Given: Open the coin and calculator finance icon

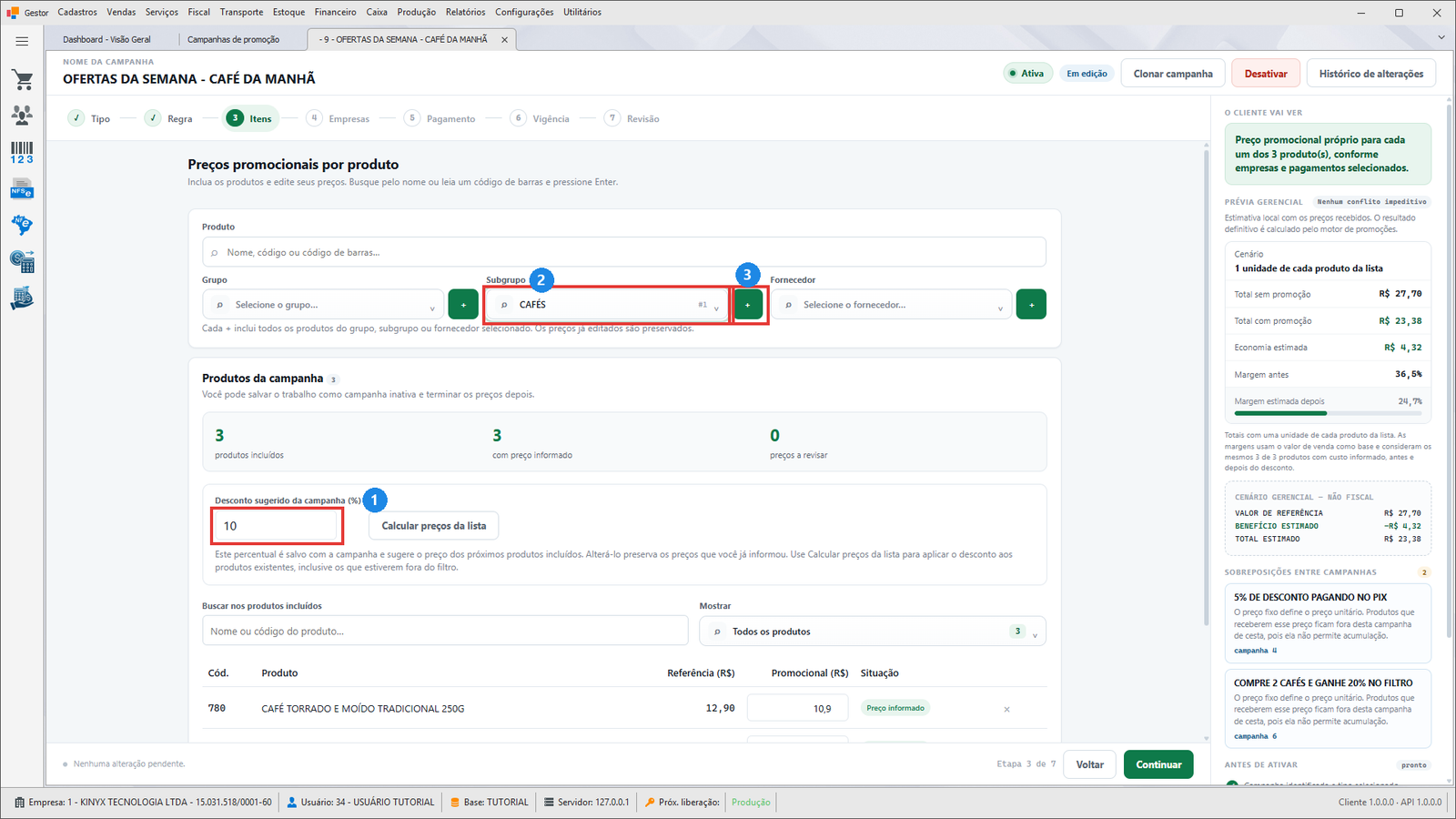Looking at the screenshot, I should pyautogui.click(x=22, y=262).
